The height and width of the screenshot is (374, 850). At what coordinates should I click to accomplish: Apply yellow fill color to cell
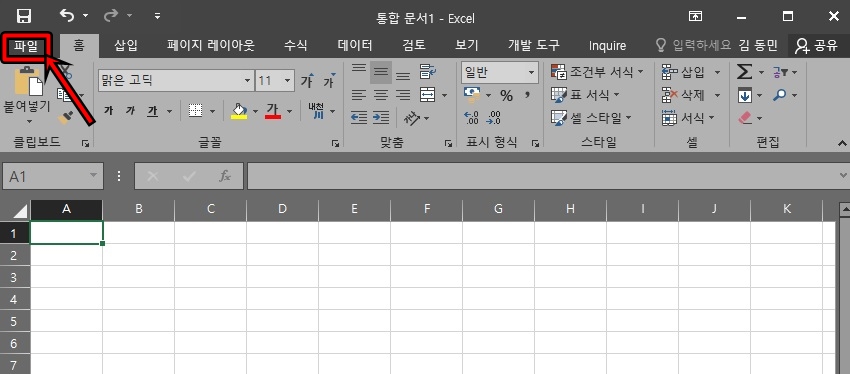[x=239, y=111]
